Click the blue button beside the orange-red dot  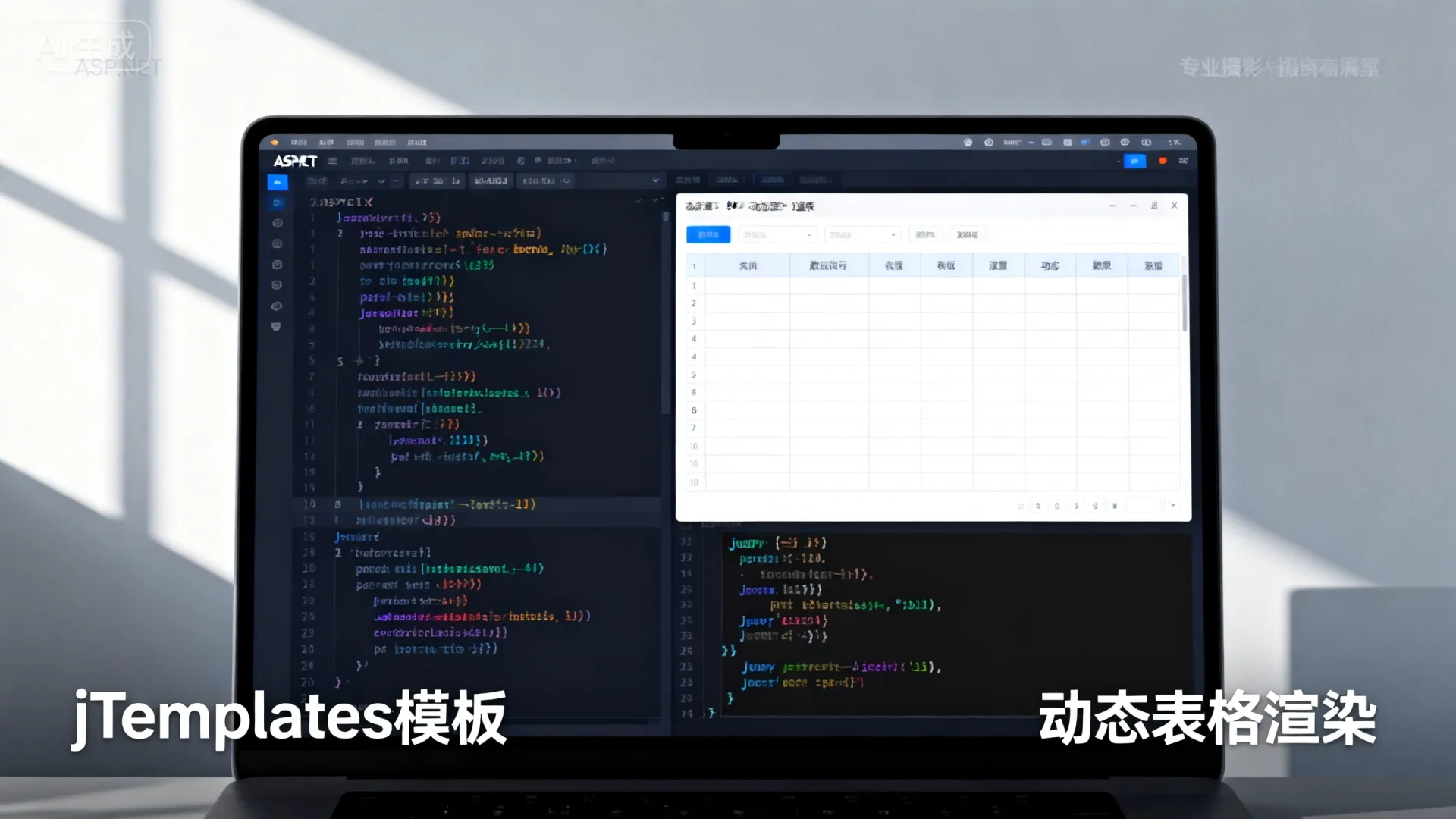pos(1134,161)
